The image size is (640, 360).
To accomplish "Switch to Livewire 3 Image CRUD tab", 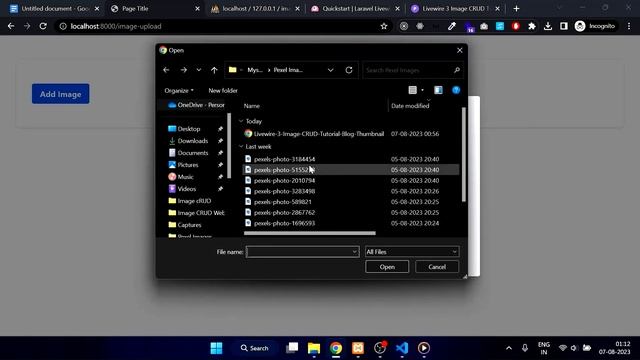I will click(x=455, y=9).
